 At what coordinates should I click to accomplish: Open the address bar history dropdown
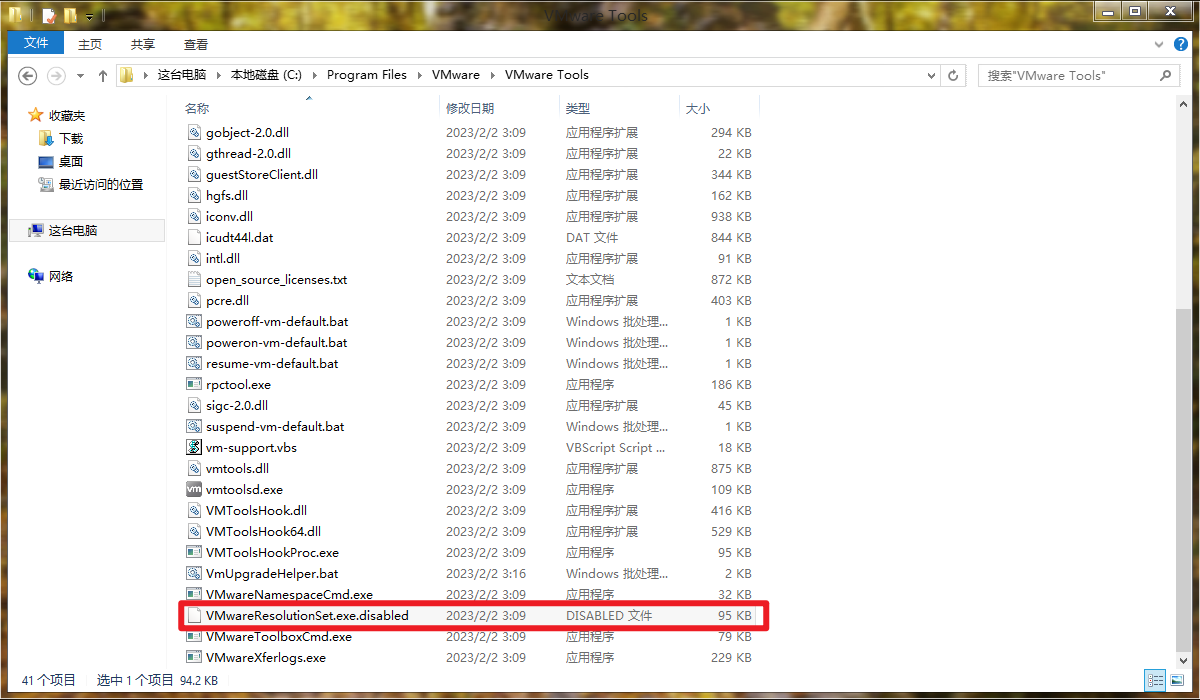[930, 75]
